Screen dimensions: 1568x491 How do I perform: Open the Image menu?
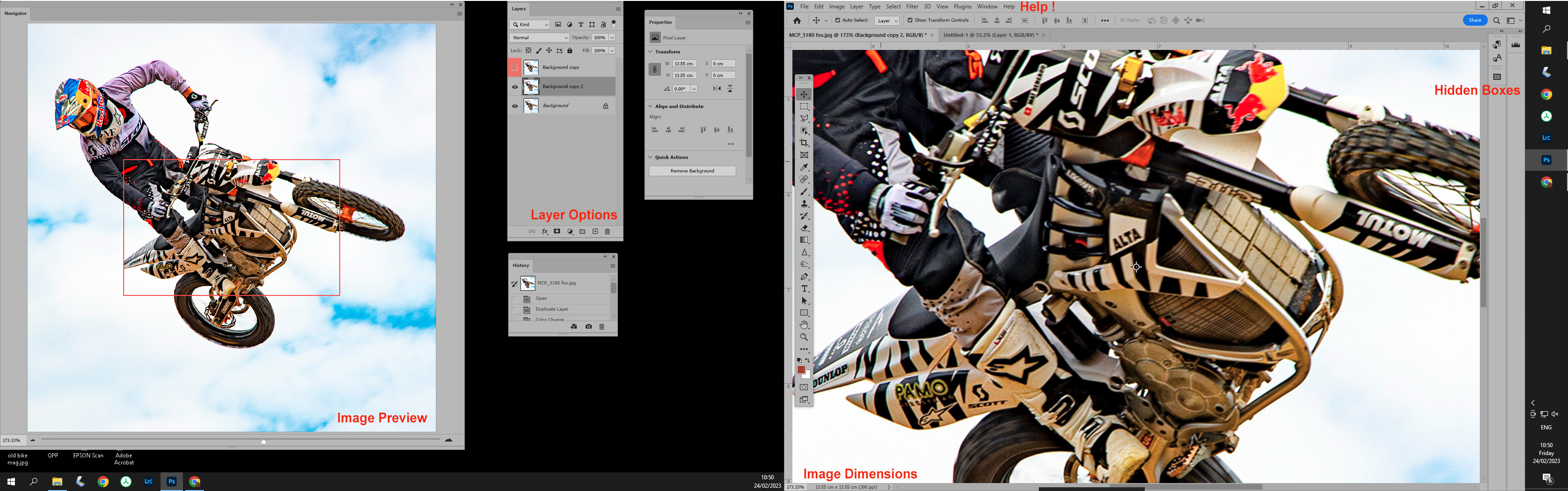coord(837,7)
